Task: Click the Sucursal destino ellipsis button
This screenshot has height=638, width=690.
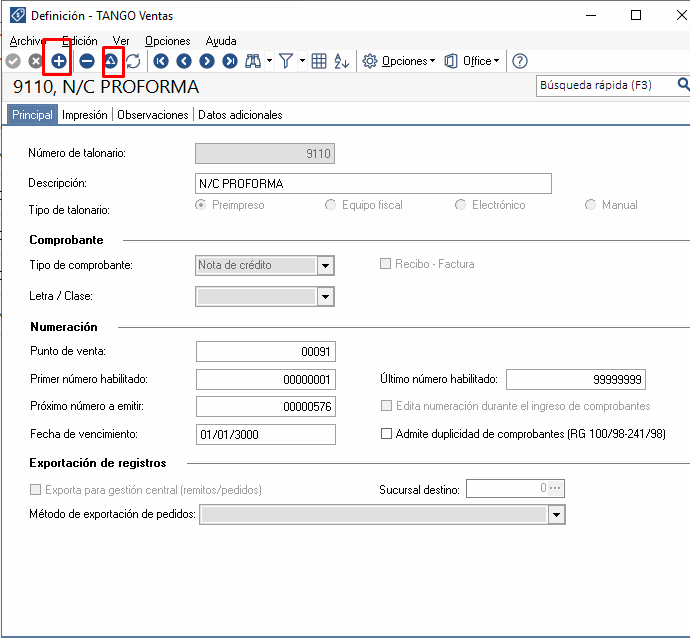Action: tap(555, 488)
